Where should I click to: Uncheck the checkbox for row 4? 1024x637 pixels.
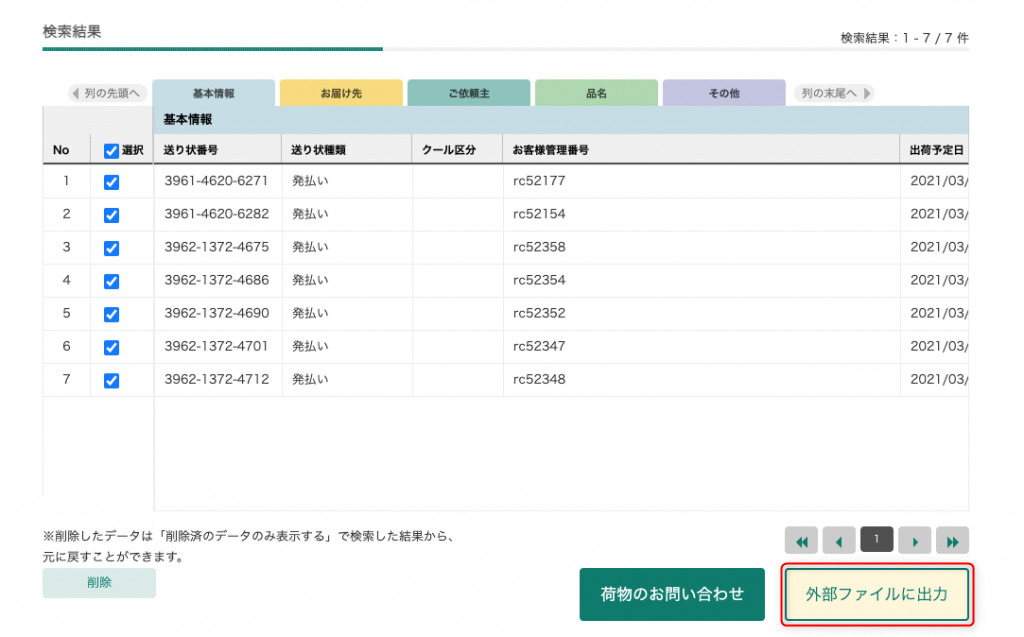click(x=112, y=281)
